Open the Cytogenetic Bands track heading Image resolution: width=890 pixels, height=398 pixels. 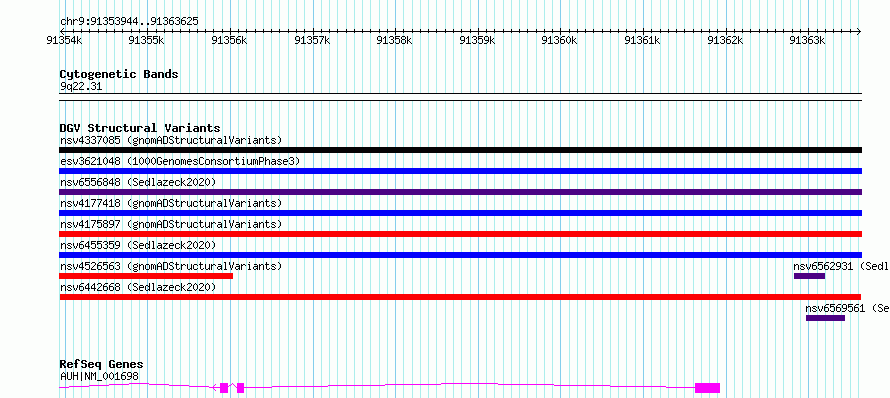[119, 74]
